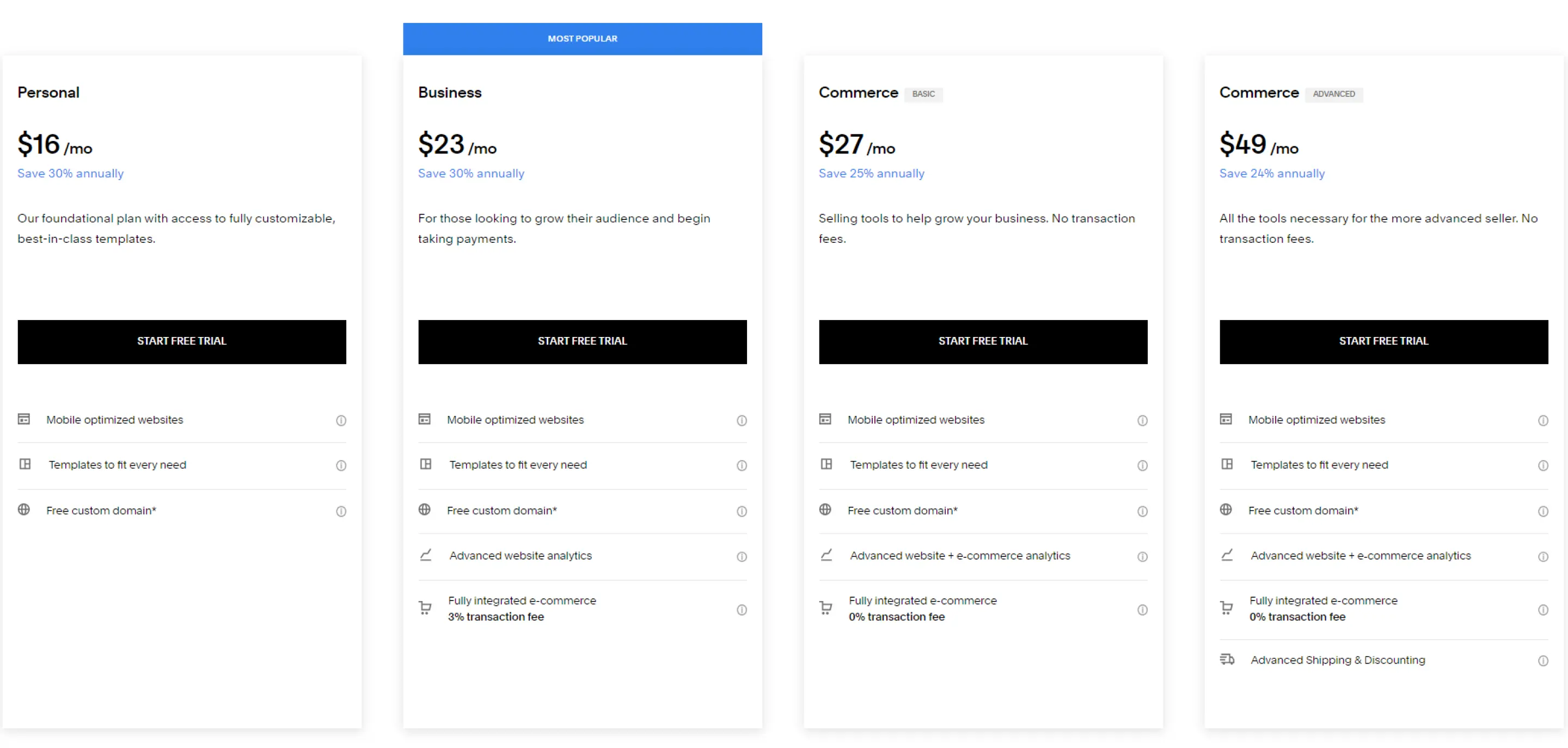Start free trial for Commerce Basic
The height and width of the screenshot is (748, 1568).
(982, 341)
